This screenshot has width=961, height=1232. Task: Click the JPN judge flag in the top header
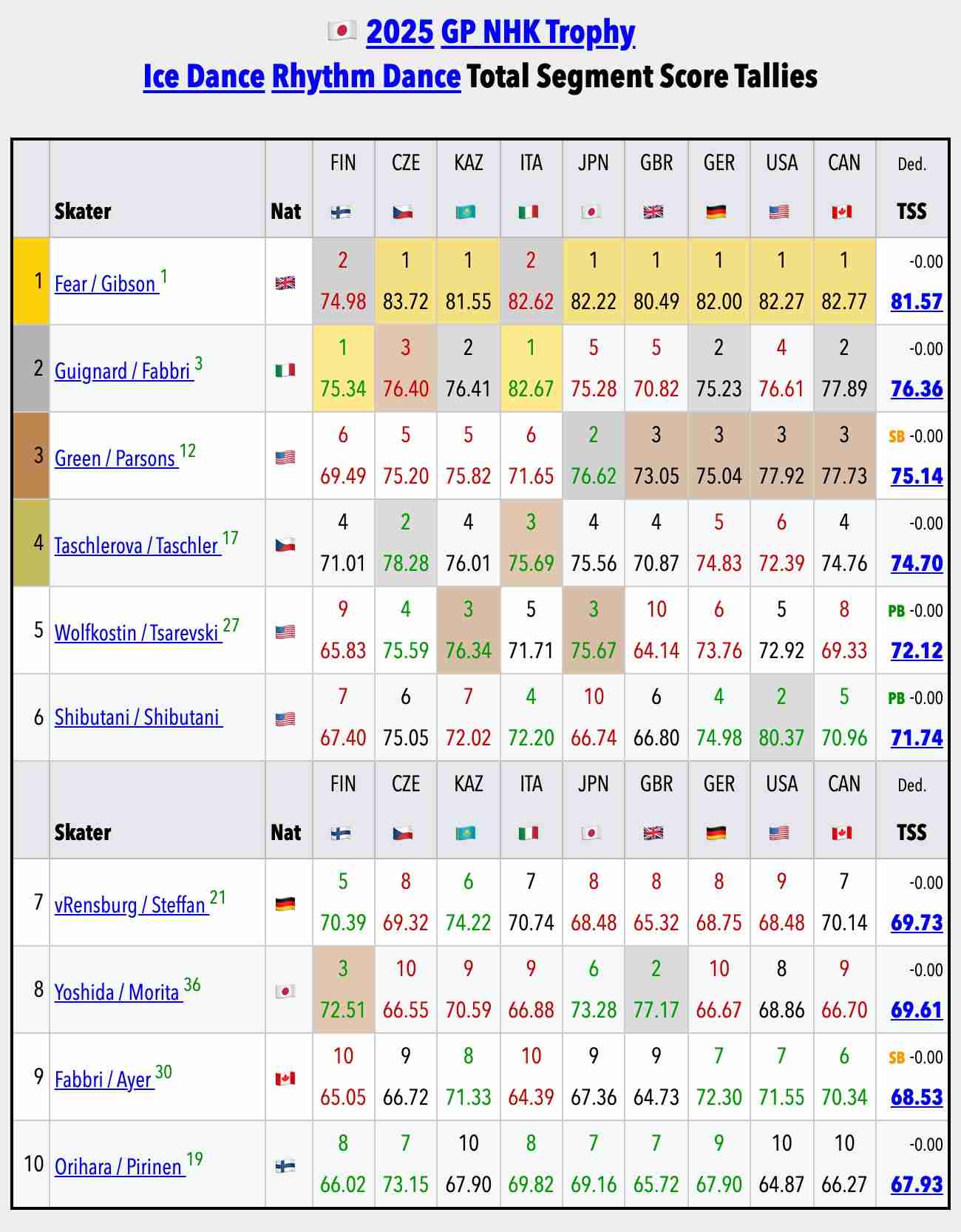591,212
